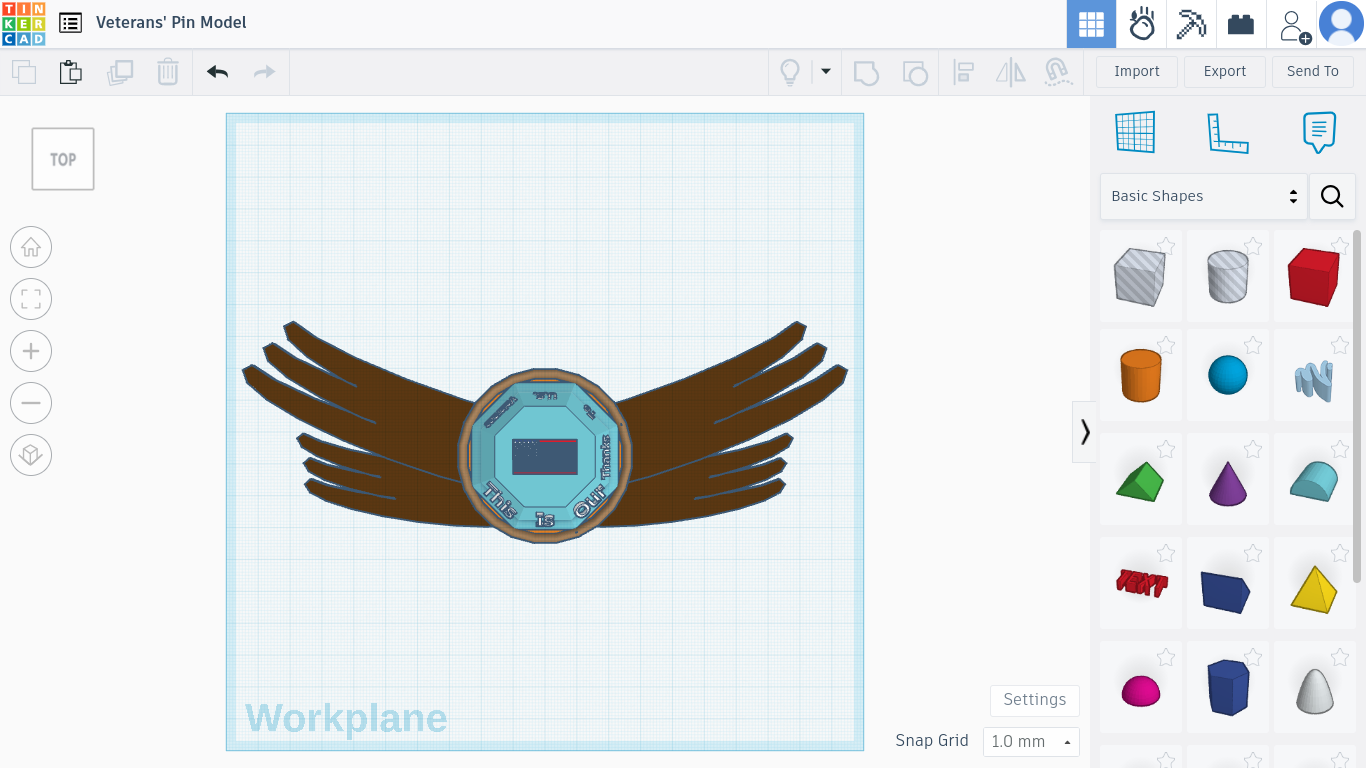Click the Import button
The height and width of the screenshot is (768, 1366).
[1137, 71]
